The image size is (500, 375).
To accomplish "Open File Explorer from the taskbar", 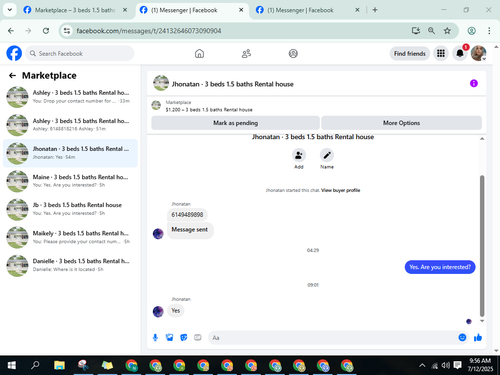I will point(59,366).
